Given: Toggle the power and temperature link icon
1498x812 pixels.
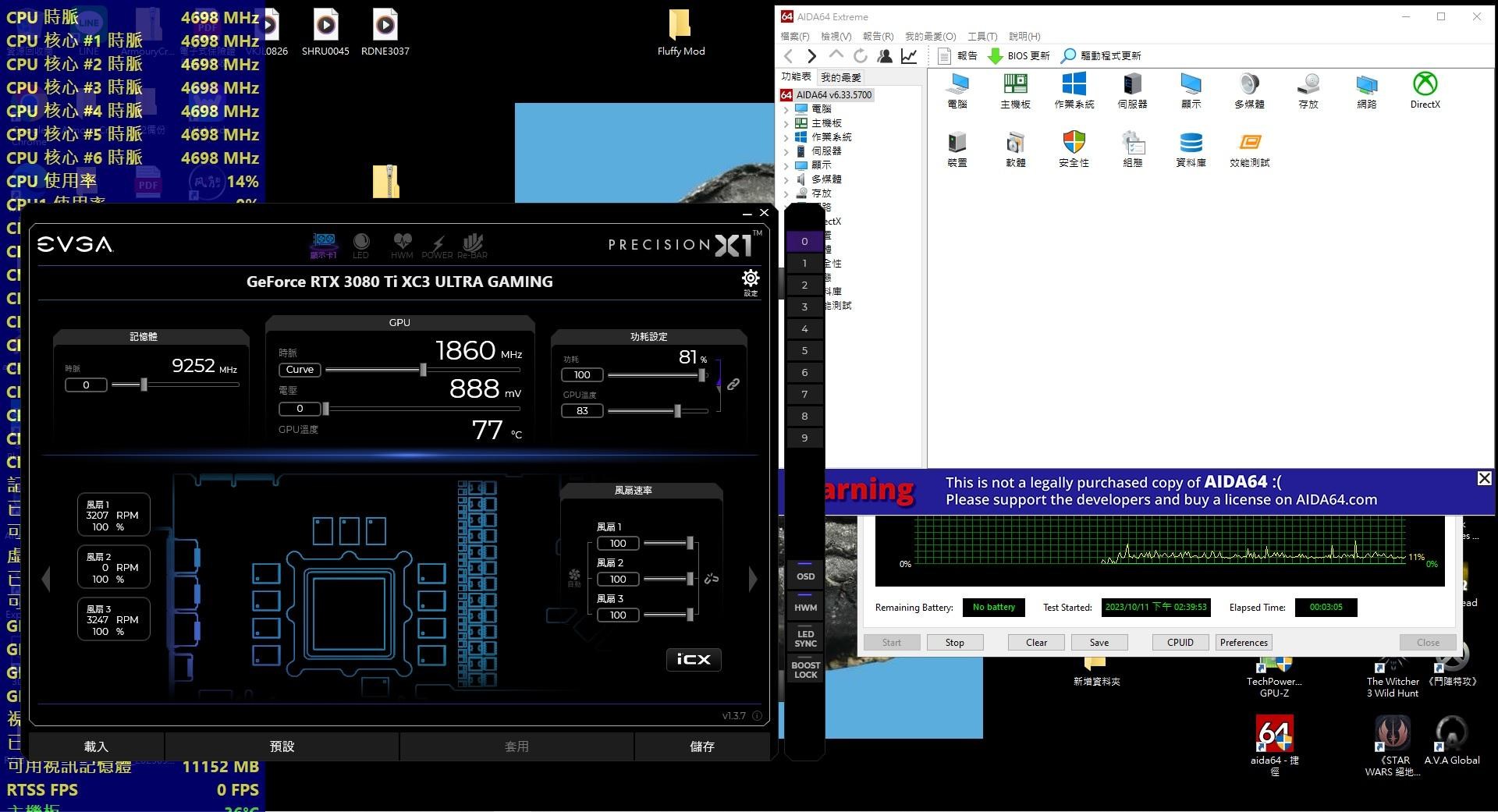Looking at the screenshot, I should click(733, 385).
